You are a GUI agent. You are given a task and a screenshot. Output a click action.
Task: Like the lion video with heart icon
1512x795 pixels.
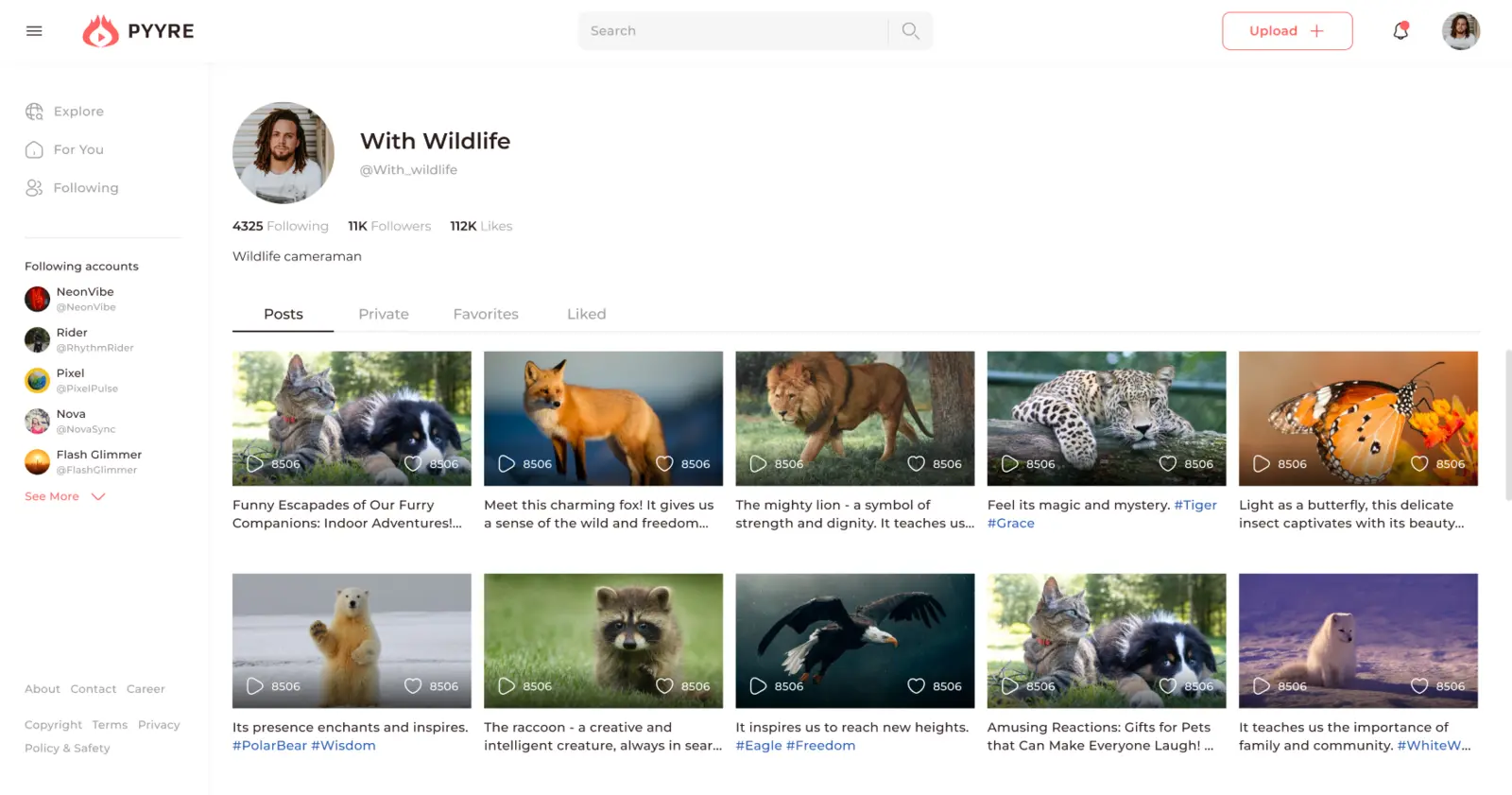tap(916, 463)
